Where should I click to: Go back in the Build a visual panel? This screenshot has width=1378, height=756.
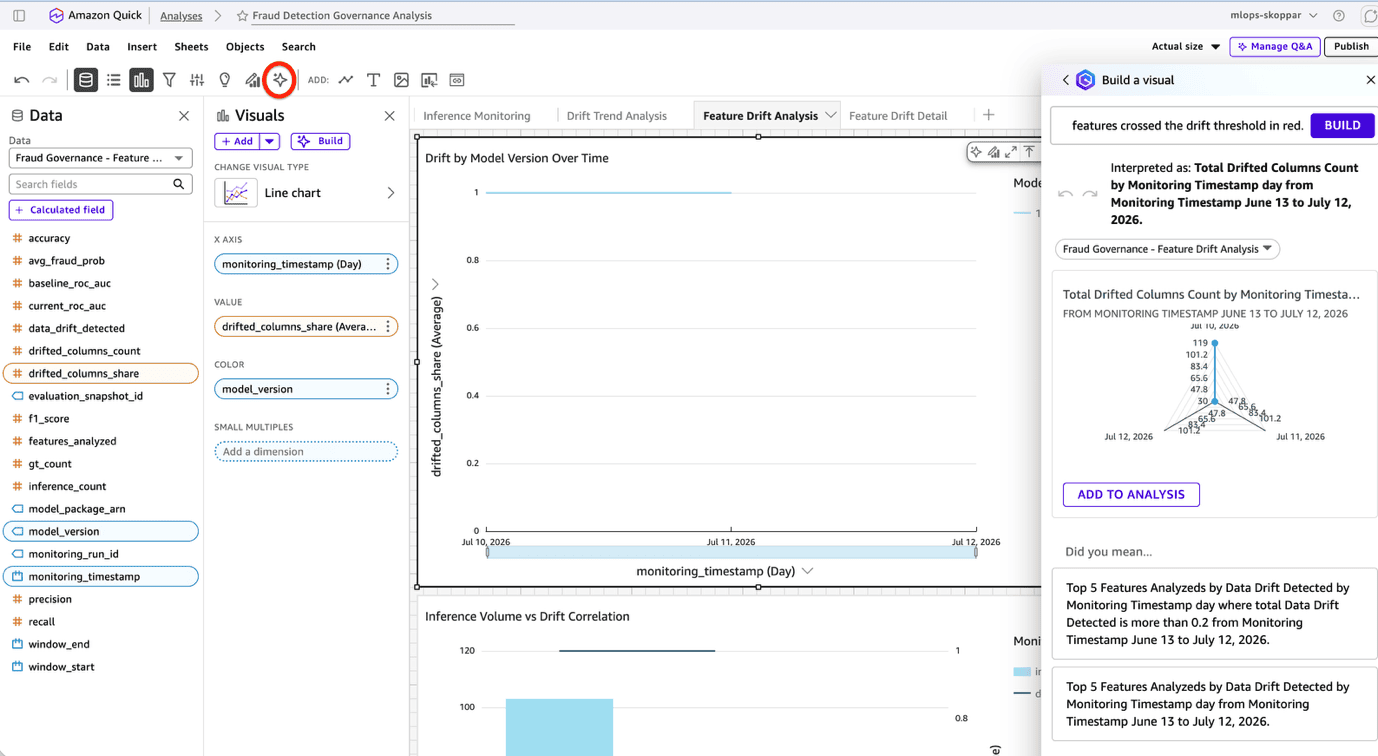click(1065, 80)
